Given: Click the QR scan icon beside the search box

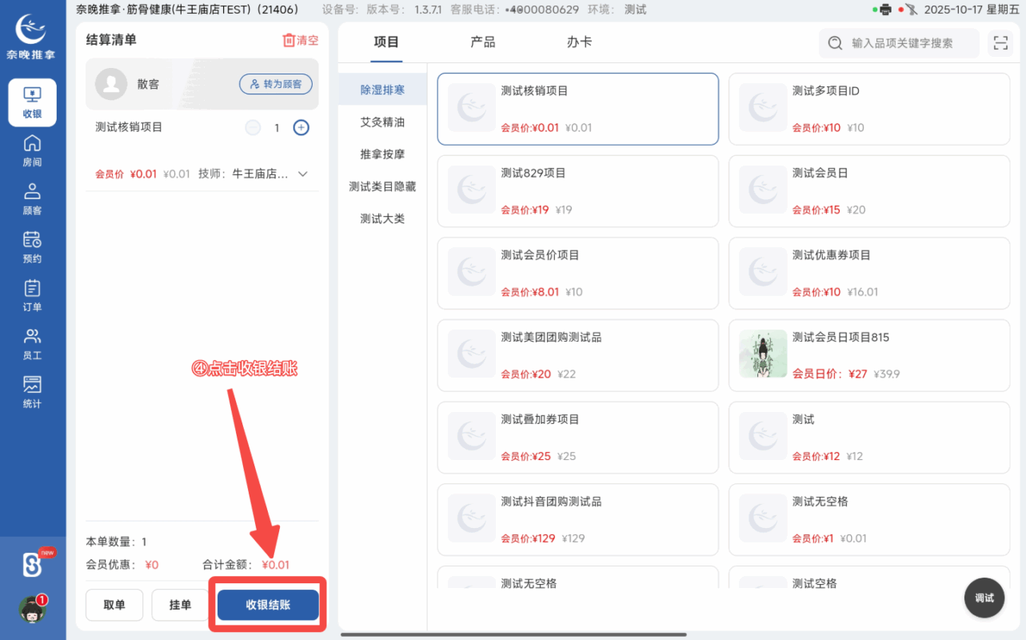Looking at the screenshot, I should click(1000, 43).
